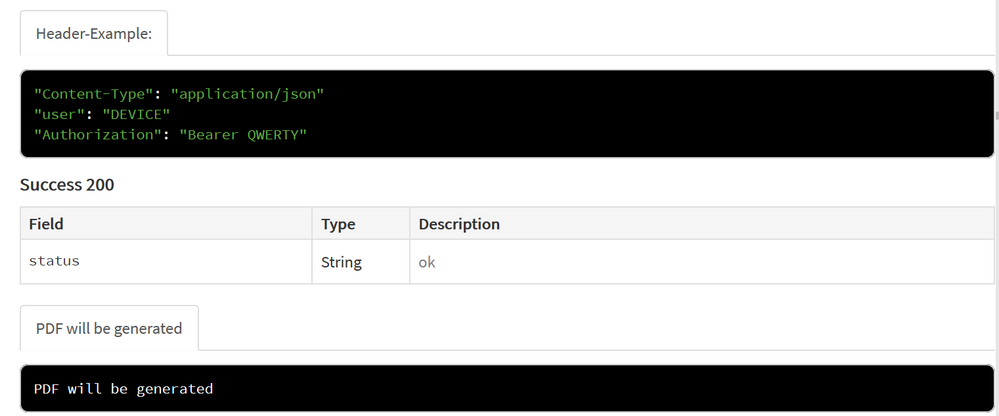Click the blank tab strip beside the PDF tab
The width and height of the screenshot is (999, 416).
click(x=600, y=328)
